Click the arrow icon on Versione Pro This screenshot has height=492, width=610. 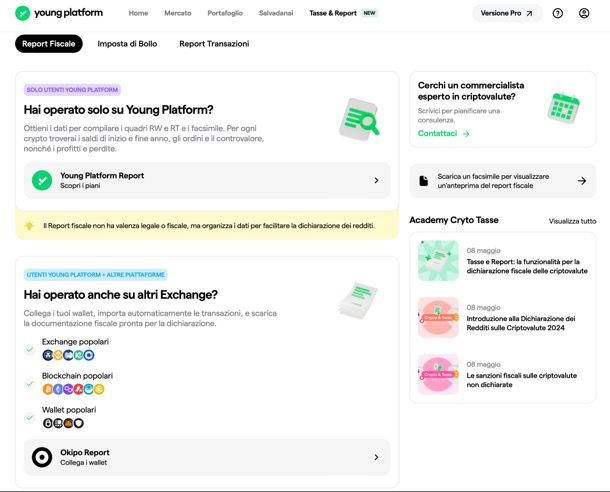pos(529,13)
